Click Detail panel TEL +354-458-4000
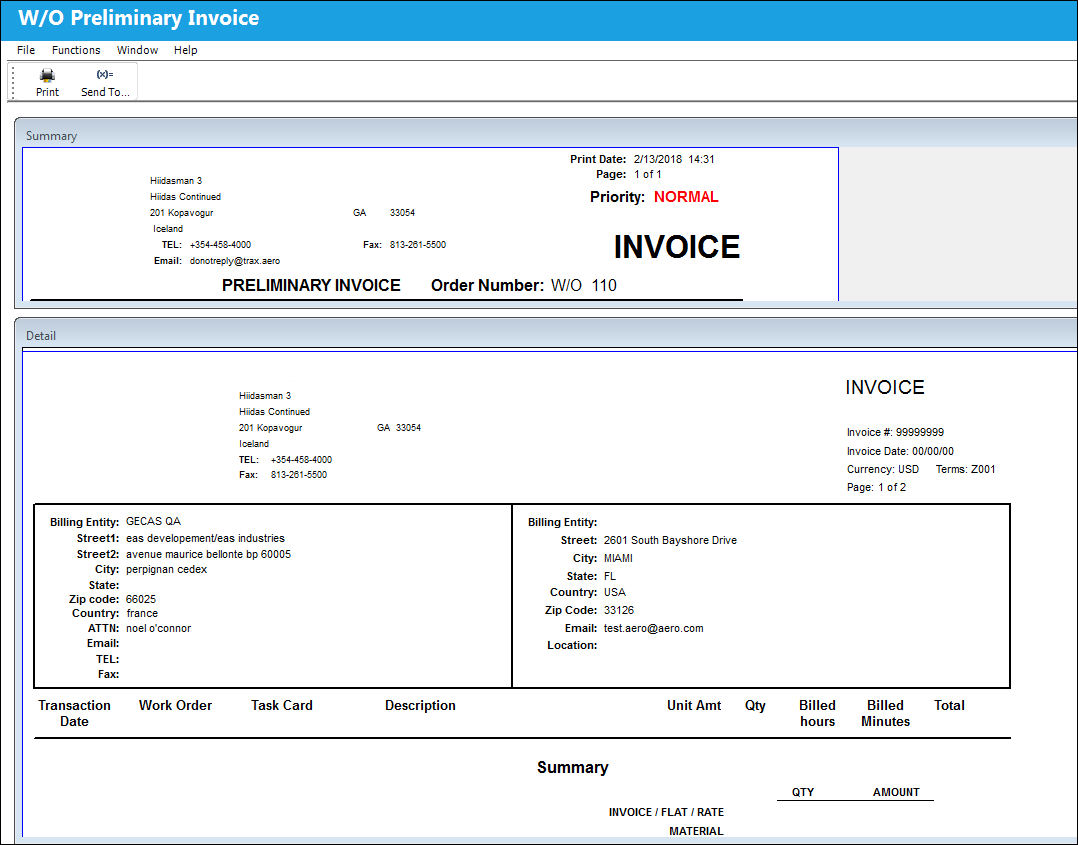 coord(301,459)
